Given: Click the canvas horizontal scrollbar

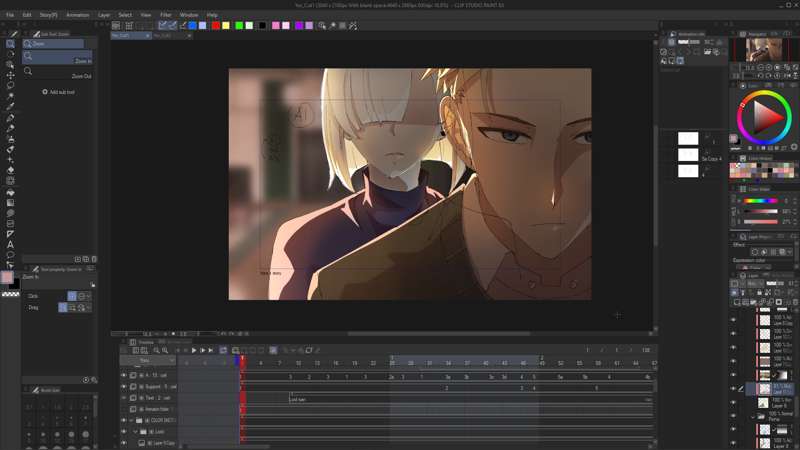Looking at the screenshot, I should (x=439, y=334).
